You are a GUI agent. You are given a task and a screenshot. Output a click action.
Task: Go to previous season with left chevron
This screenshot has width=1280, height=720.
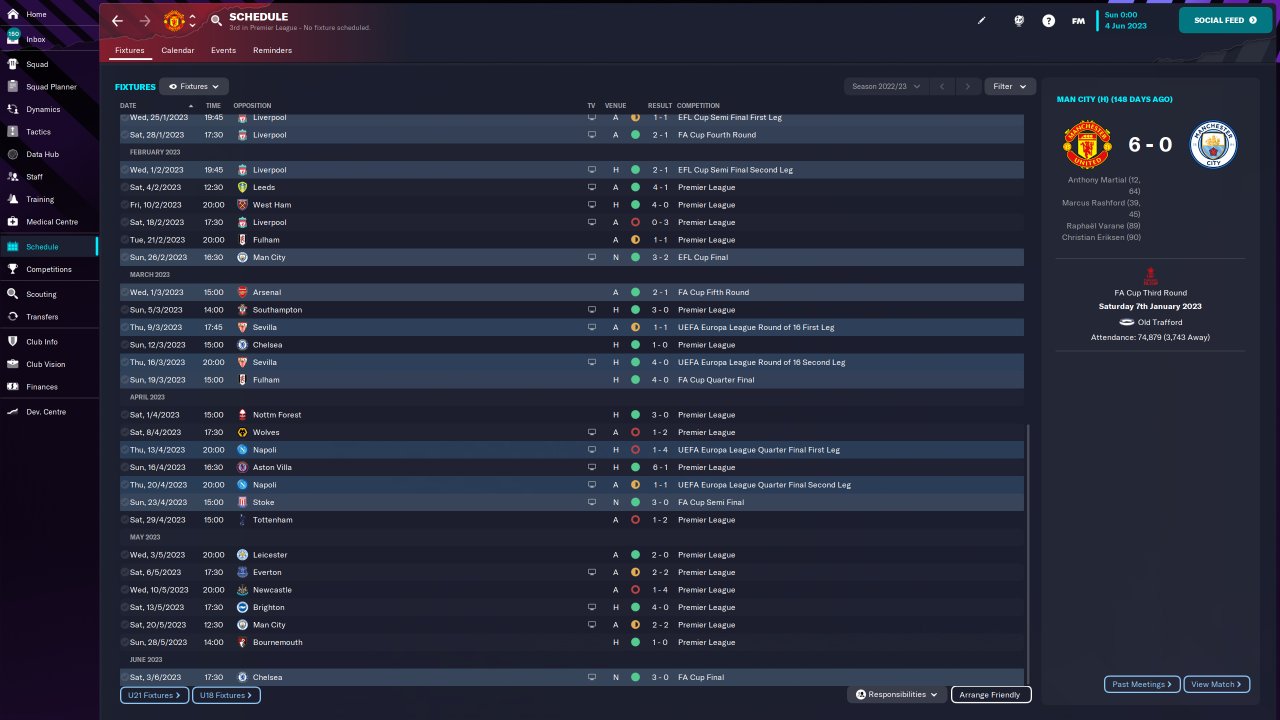tap(942, 87)
